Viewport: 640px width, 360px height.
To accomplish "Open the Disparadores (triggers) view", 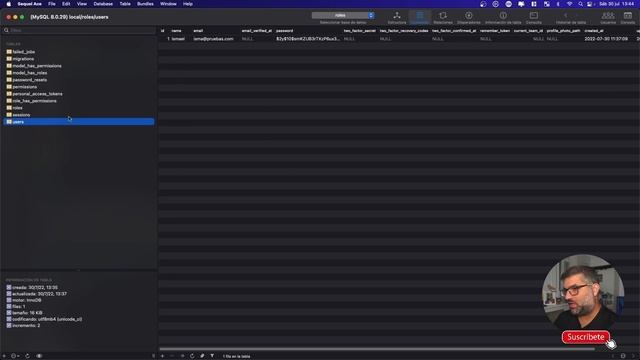I will 469,18.
